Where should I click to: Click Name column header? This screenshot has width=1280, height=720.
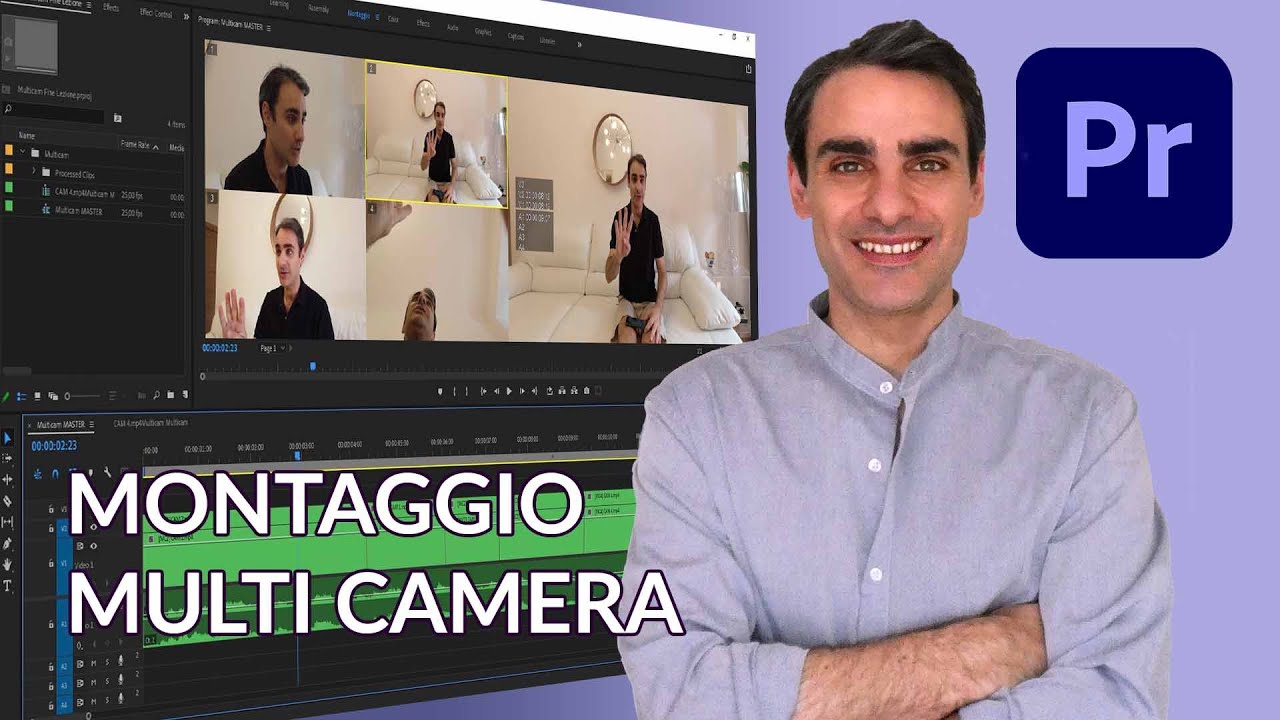tap(27, 135)
